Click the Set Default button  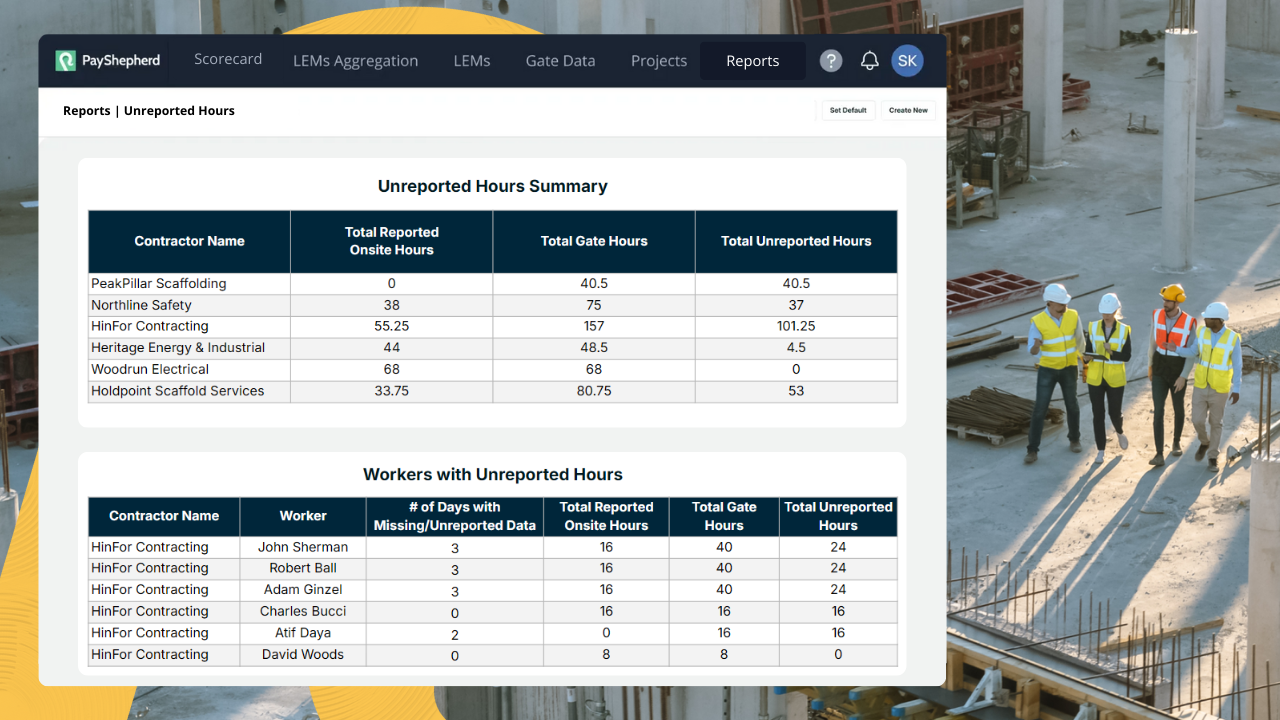point(848,110)
